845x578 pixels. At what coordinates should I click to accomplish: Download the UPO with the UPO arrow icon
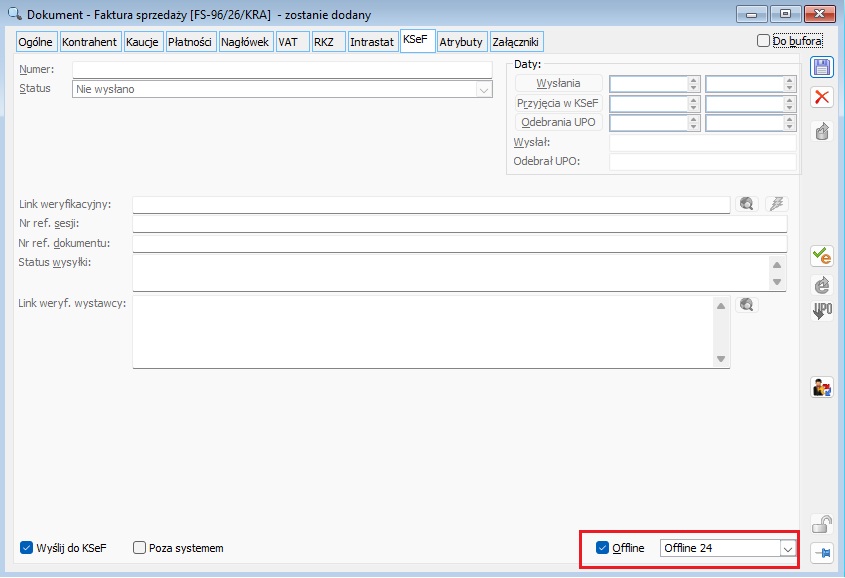(822, 311)
